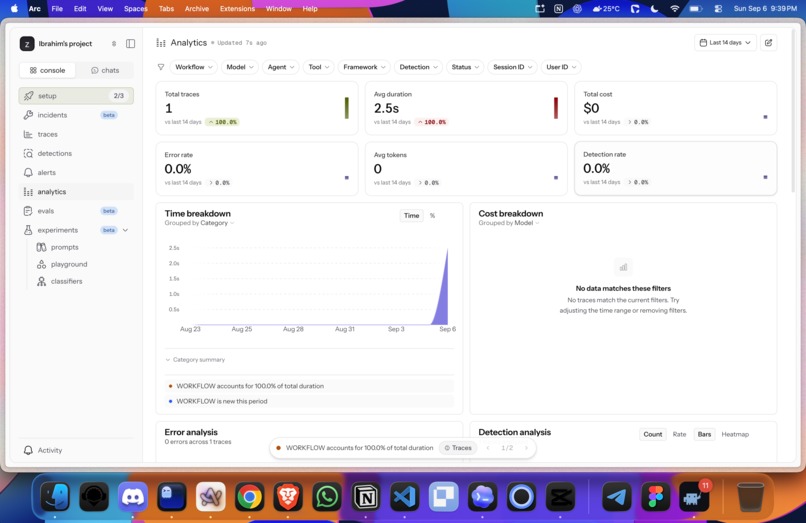The width and height of the screenshot is (806, 523).
Task: Click the Wi-Fi icon in menu bar
Action: (x=674, y=9)
